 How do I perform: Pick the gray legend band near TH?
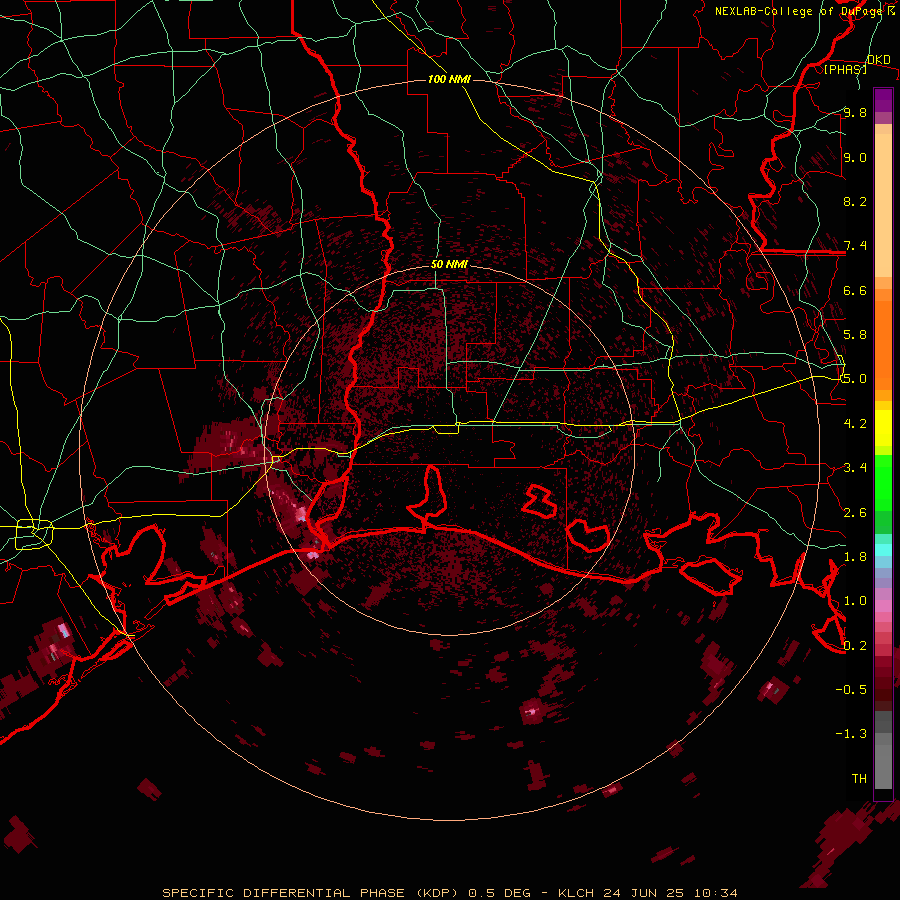(883, 767)
